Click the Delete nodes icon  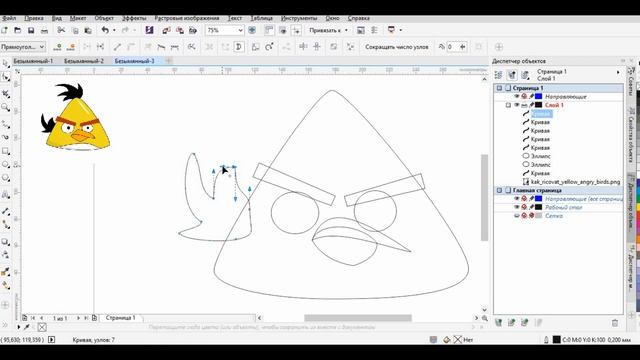point(71,47)
